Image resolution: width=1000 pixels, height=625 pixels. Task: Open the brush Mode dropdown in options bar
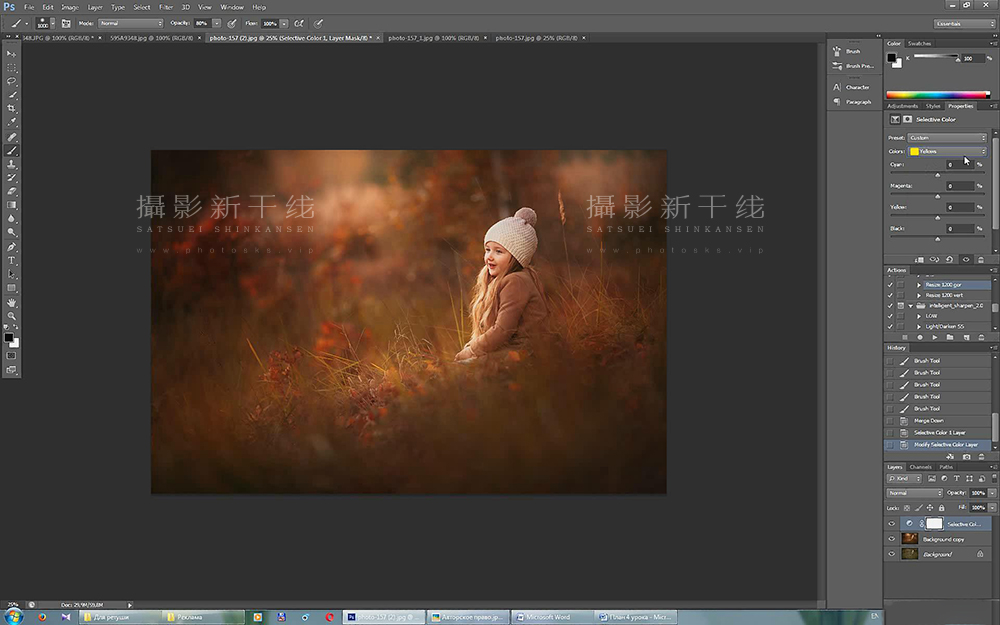coord(130,24)
